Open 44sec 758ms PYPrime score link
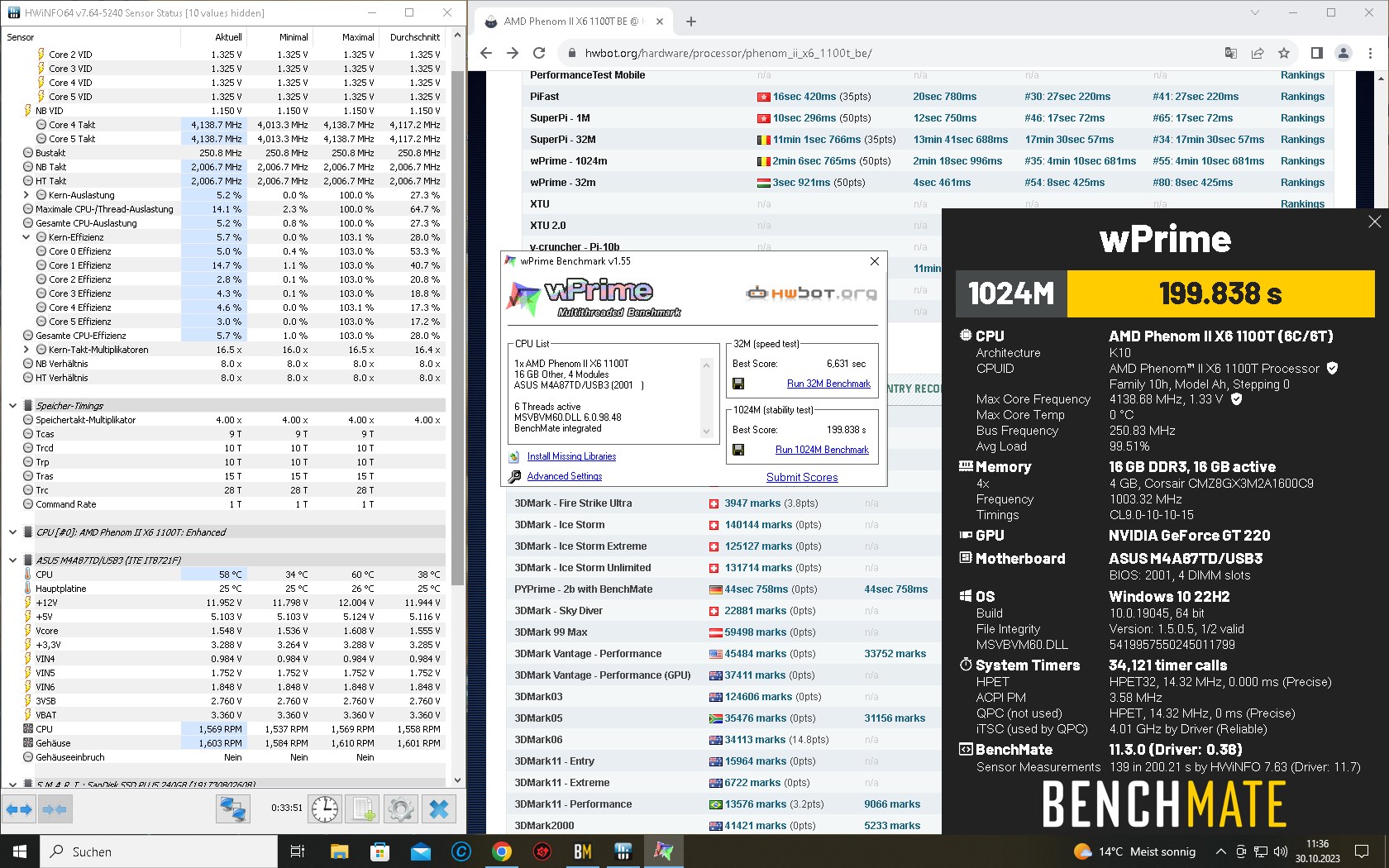1389x868 pixels. click(757, 589)
